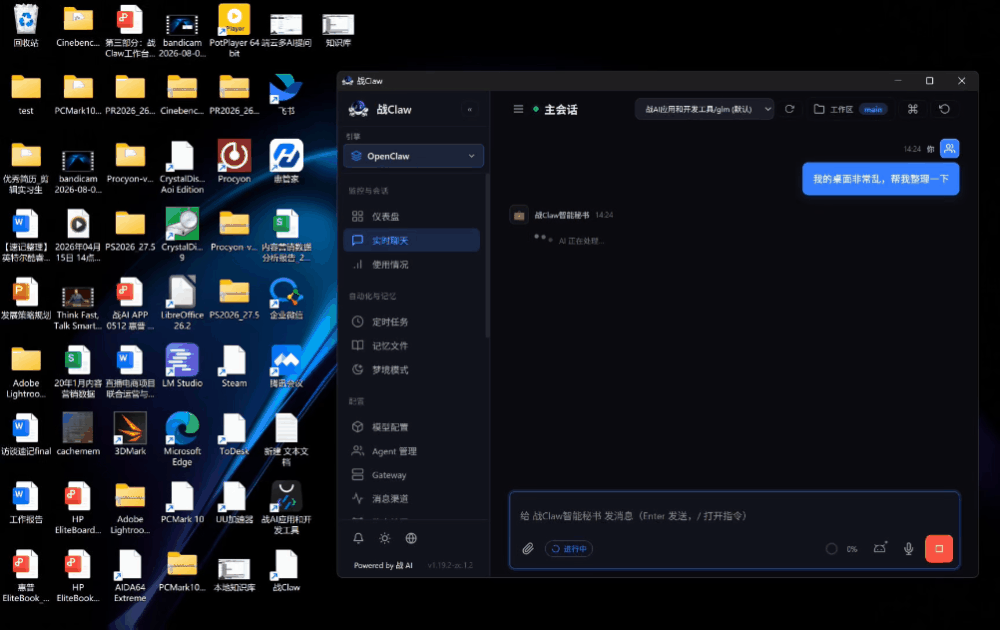This screenshot has height=630, width=1000.
Task: Open 模型配置 model configuration
Action: click(x=411, y=427)
